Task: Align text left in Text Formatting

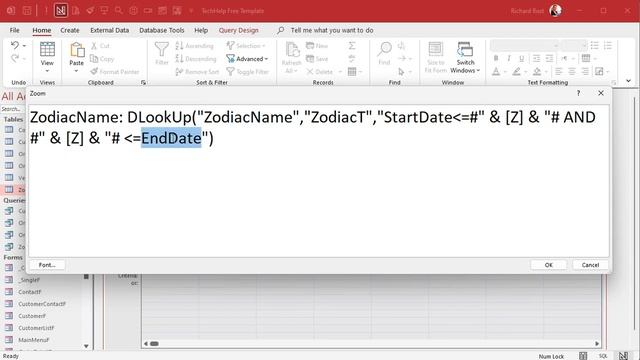Action: pyautogui.click(x=559, y=72)
